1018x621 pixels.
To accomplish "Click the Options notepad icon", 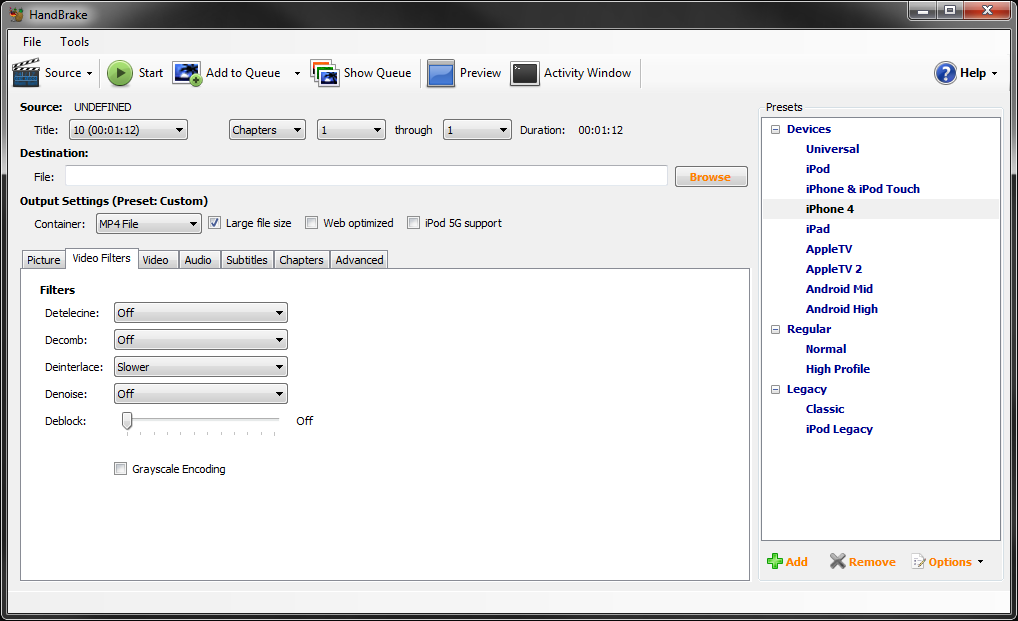I will 918,562.
